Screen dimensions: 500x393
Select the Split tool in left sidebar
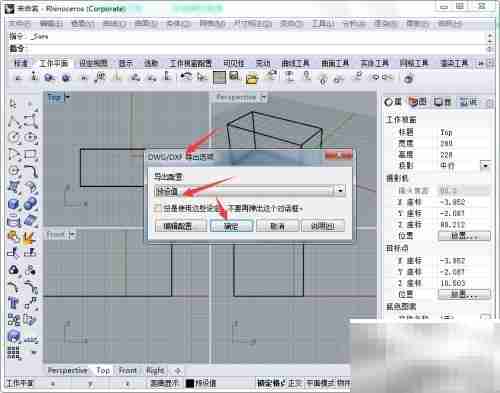(x=30, y=253)
